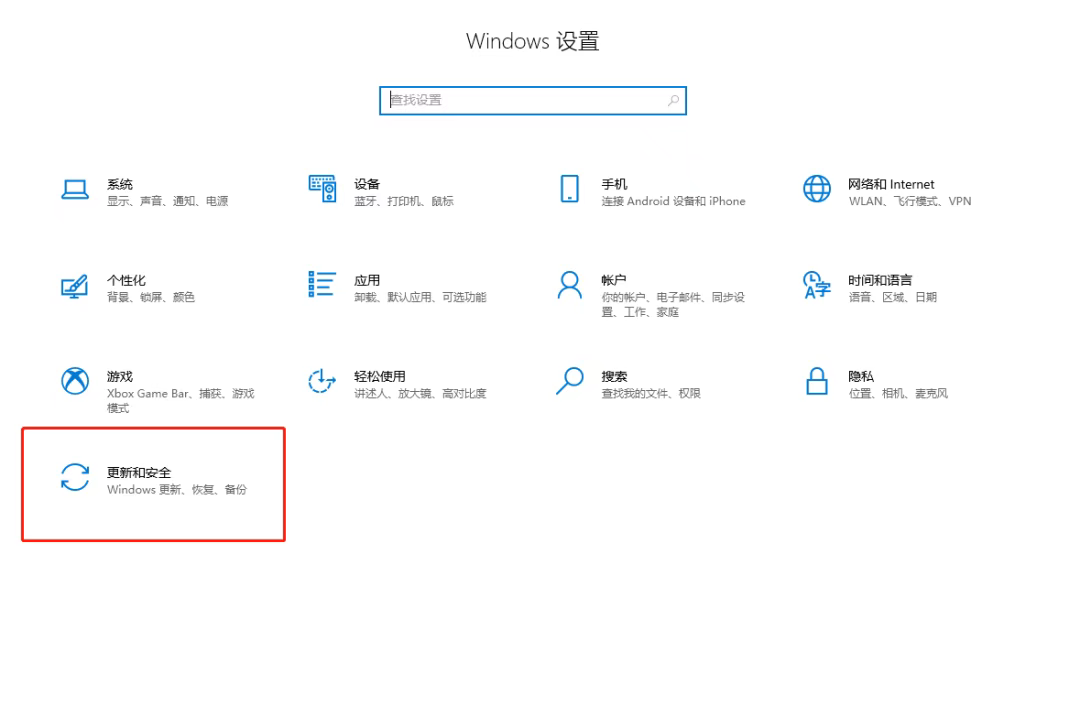Image resolution: width=1080 pixels, height=717 pixels.
Task: Click the text 讲述人、放大镜、高对比度
Action: [x=420, y=394]
